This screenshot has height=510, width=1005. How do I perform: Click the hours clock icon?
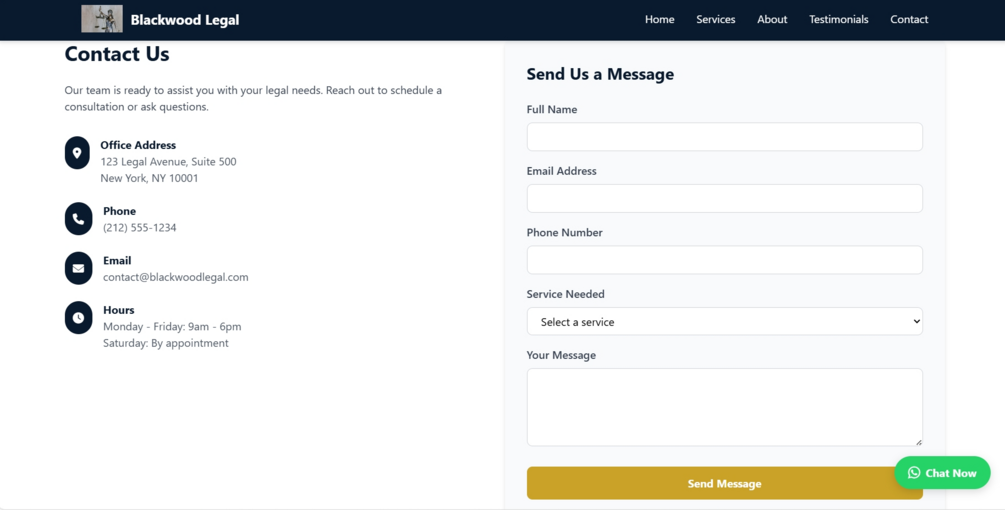(x=78, y=318)
